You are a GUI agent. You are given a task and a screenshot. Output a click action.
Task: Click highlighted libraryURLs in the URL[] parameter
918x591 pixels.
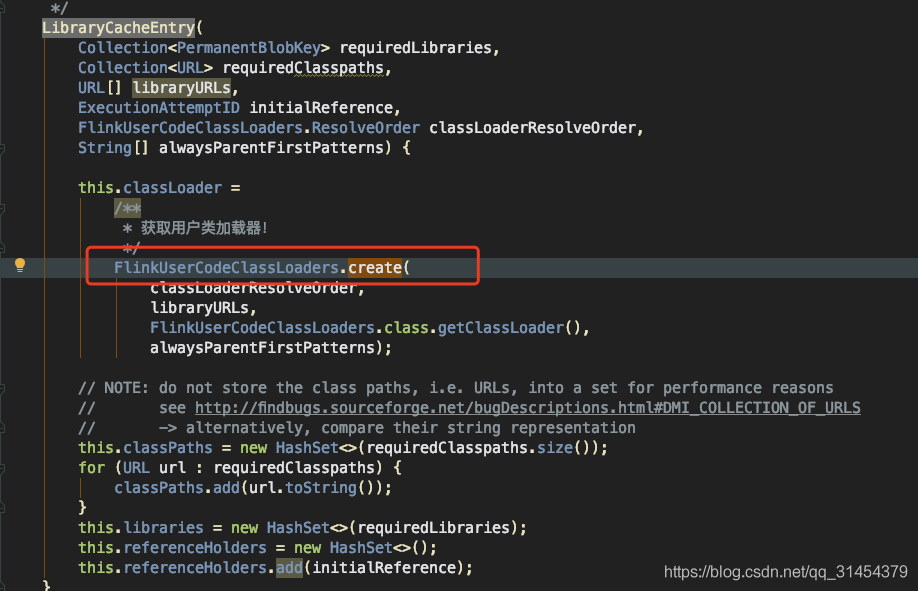click(181, 88)
